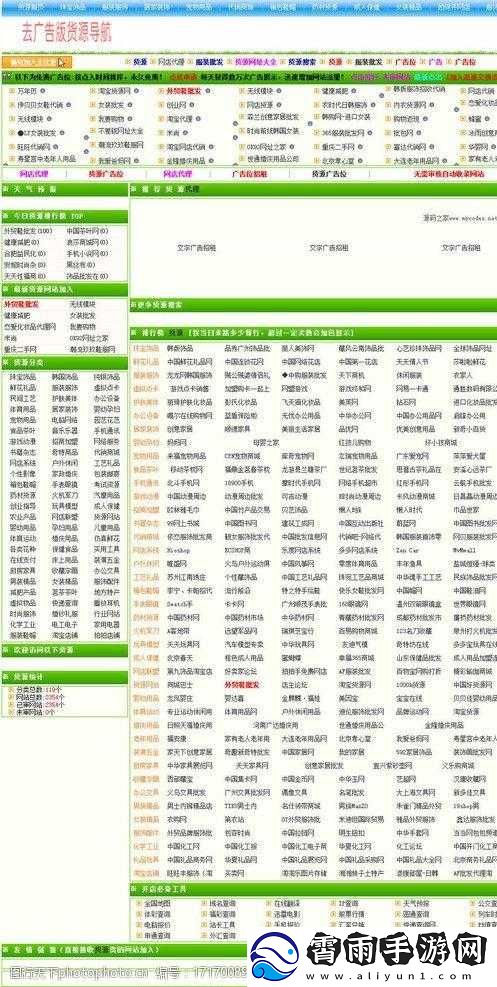Open the 中华玩具网 link
497x987 pixels.
coord(298,645)
